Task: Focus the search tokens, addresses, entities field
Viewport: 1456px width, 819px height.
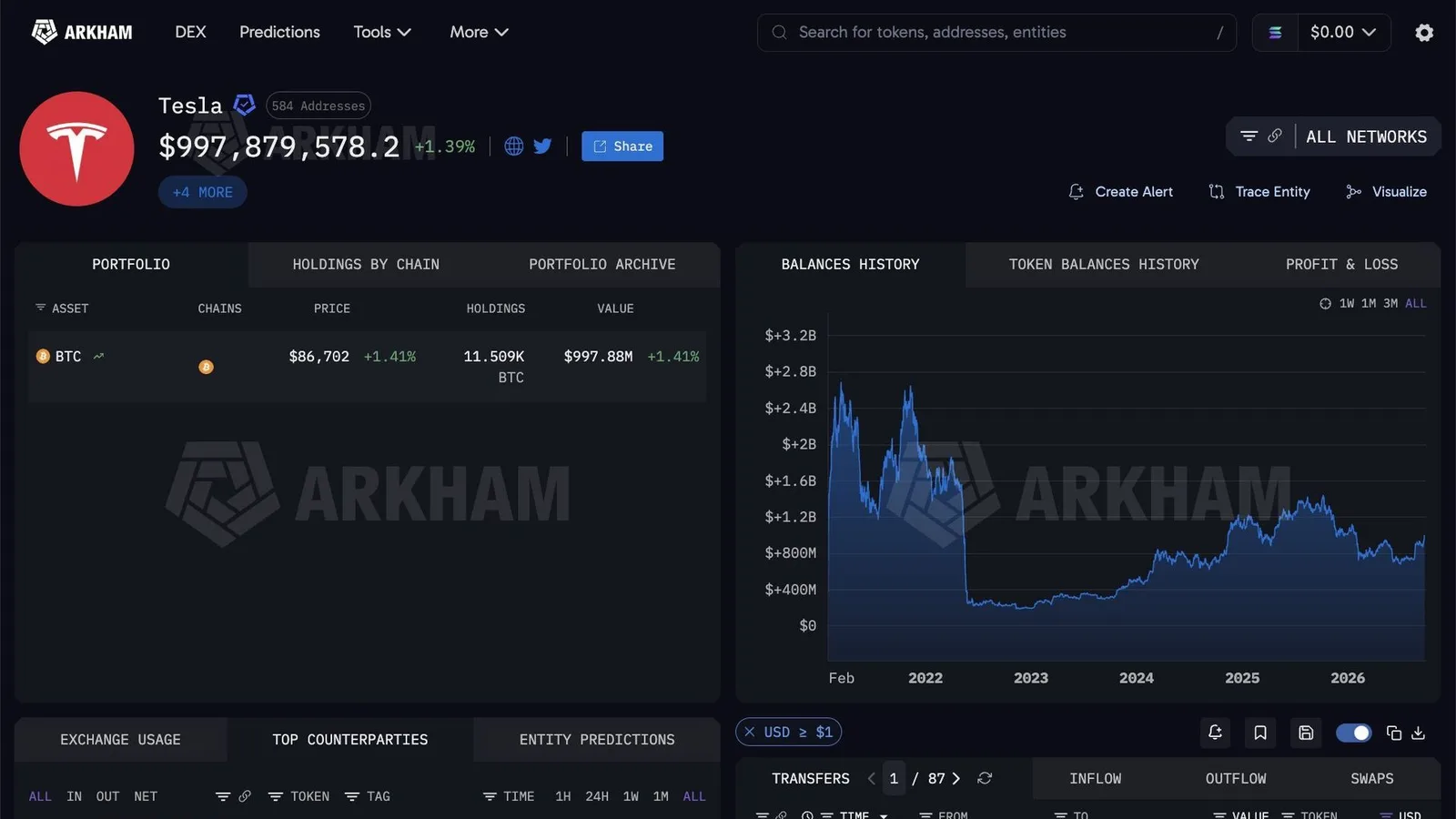Action: click(x=996, y=33)
